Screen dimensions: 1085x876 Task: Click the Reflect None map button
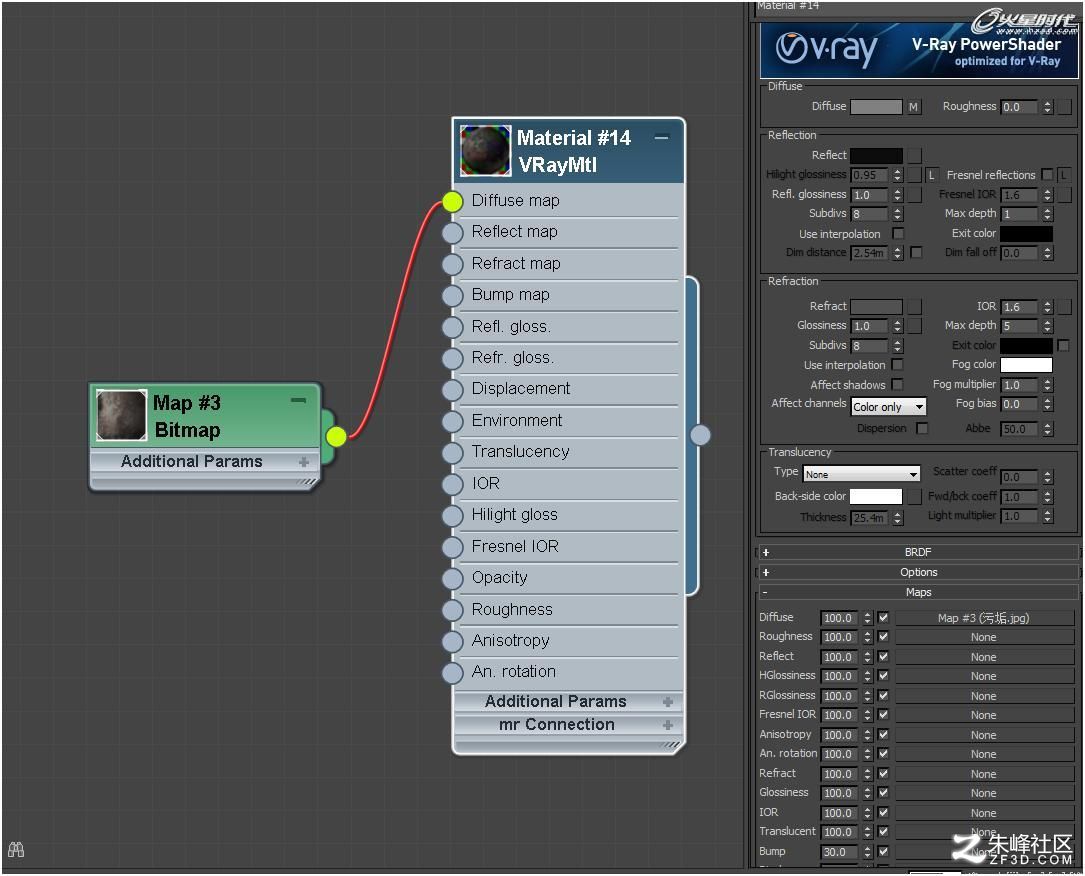tap(984, 657)
